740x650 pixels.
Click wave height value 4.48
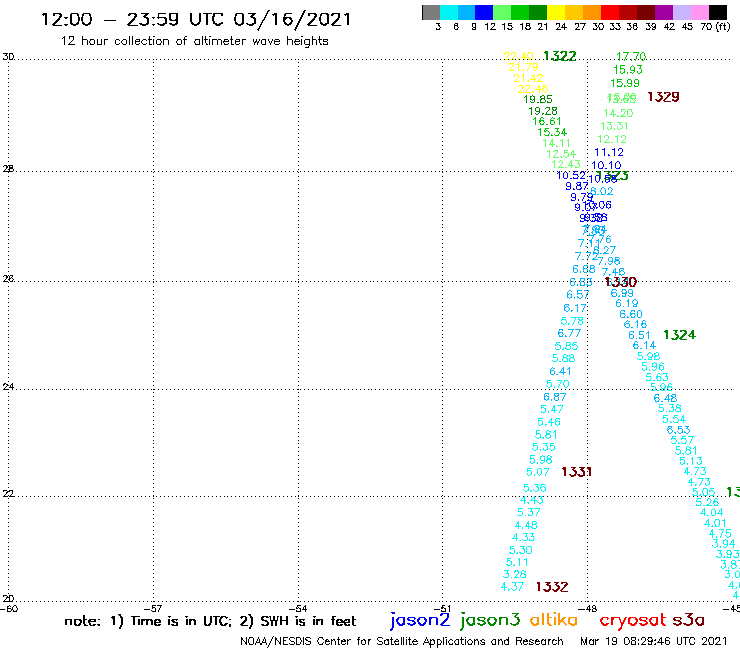coord(526,525)
